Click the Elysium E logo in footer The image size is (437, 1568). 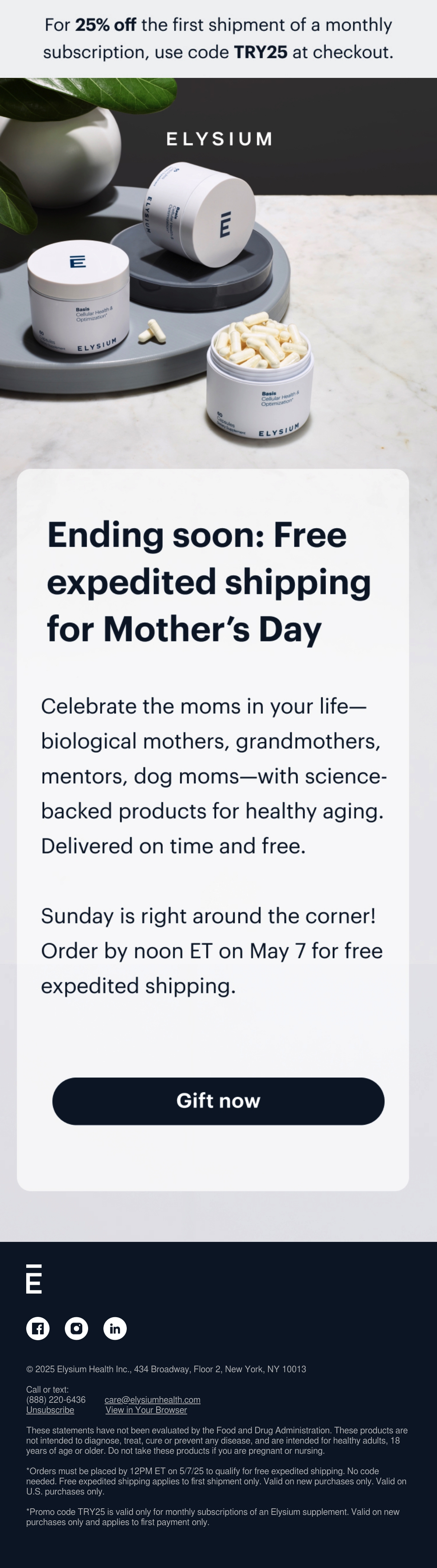(34, 1278)
